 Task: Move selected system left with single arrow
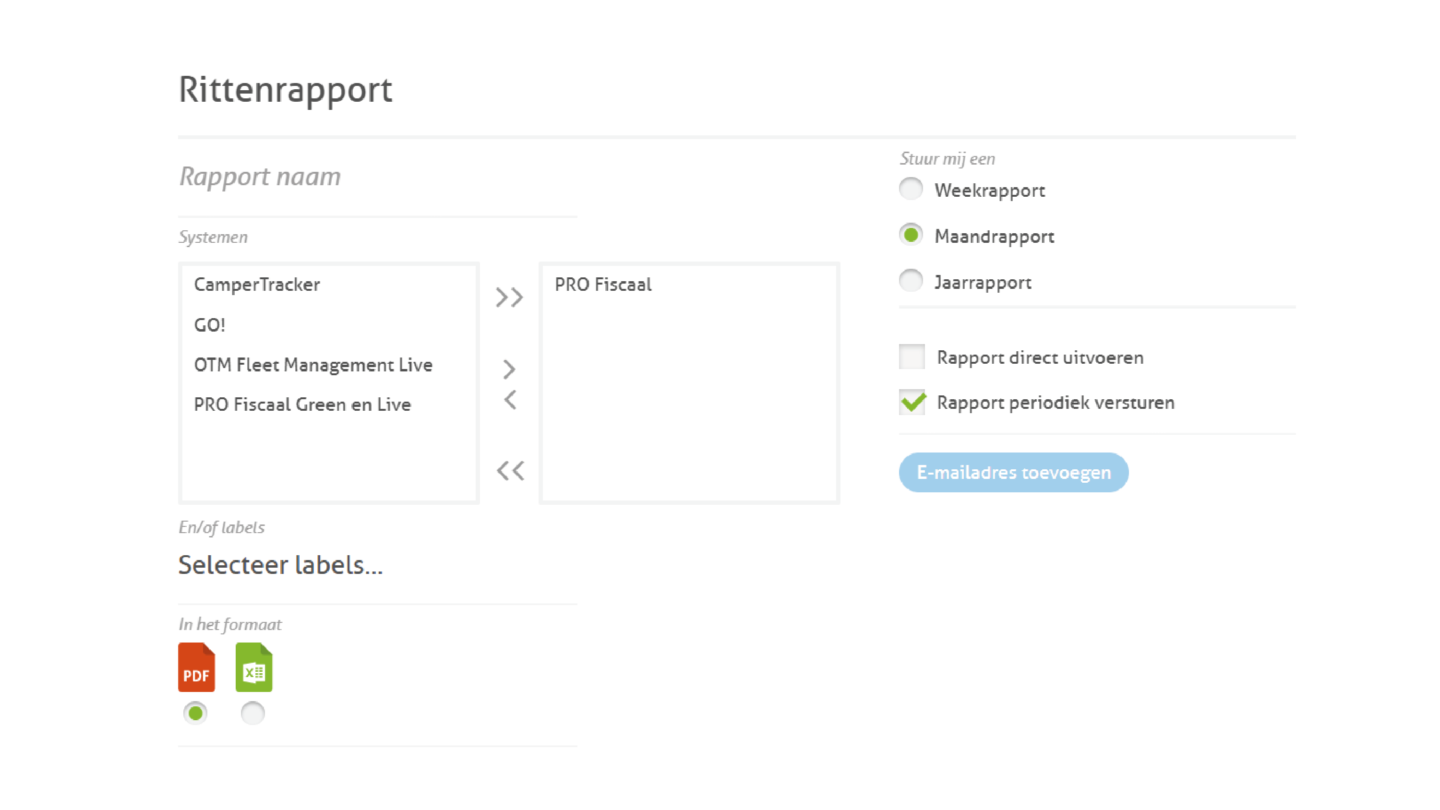[509, 400]
